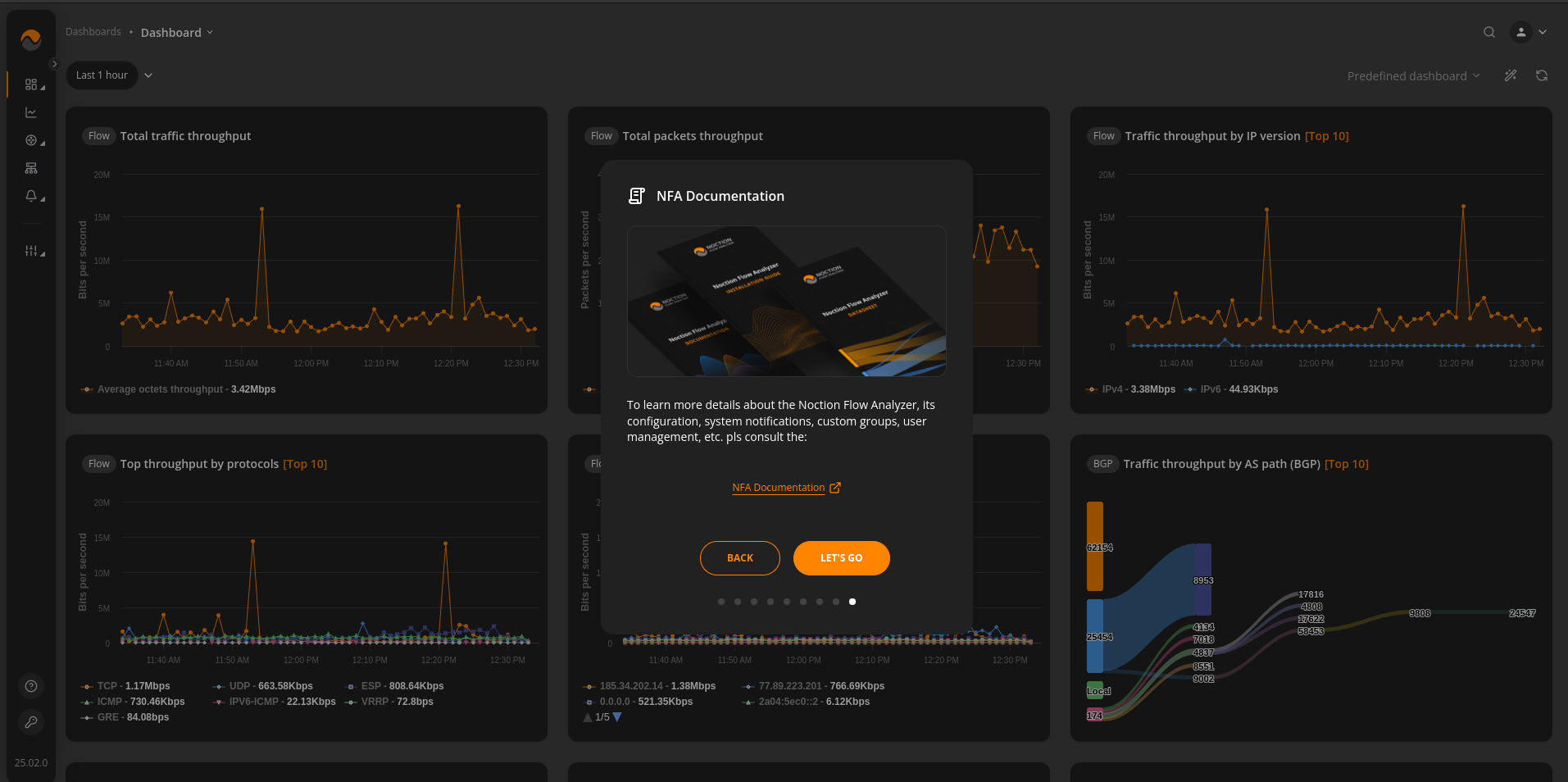The image size is (1568, 782).
Task: Toggle the IPV6-ICMP legend entry
Action: [275, 702]
